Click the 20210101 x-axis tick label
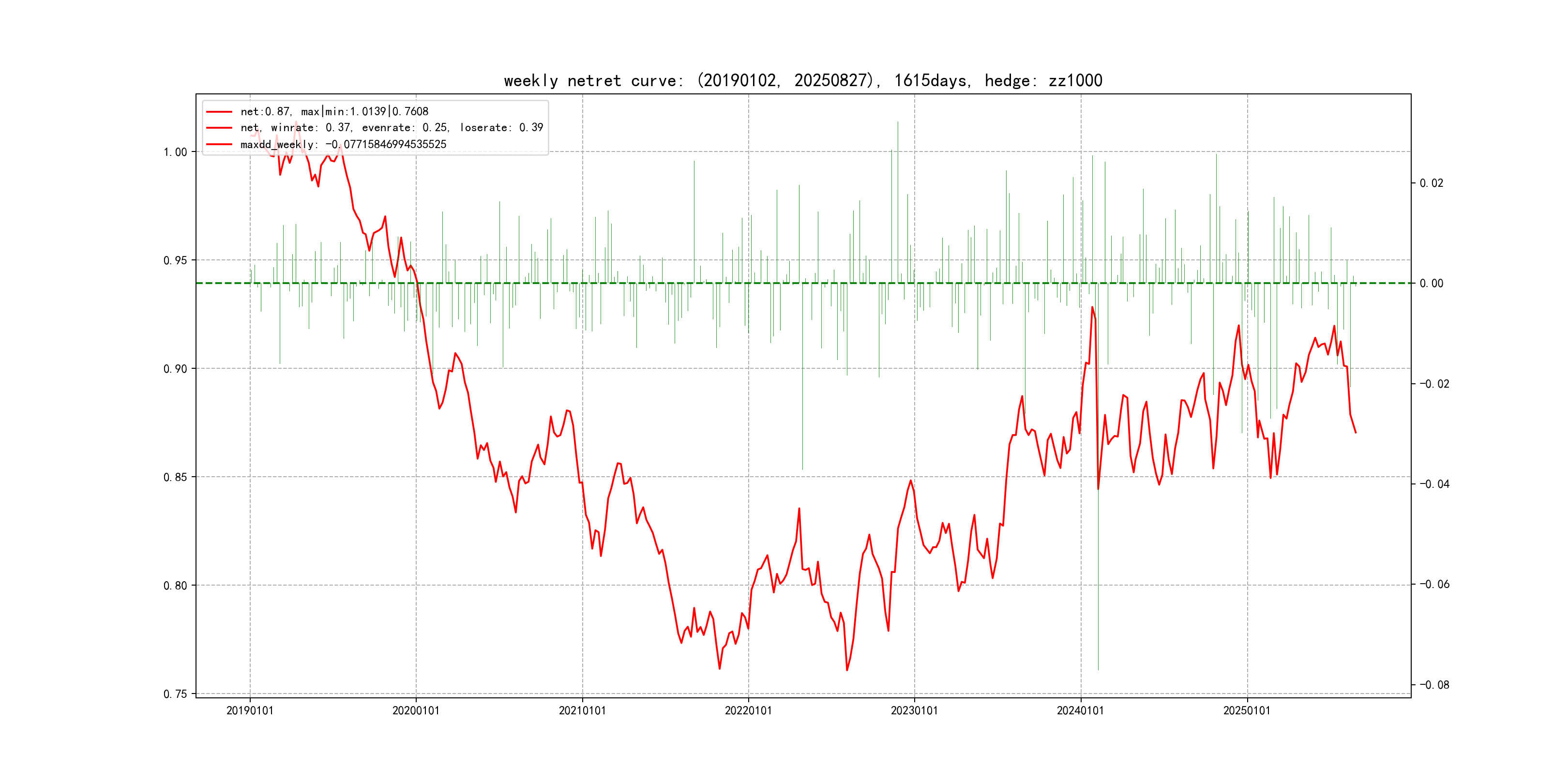The width and height of the screenshot is (1568, 784). 582,710
